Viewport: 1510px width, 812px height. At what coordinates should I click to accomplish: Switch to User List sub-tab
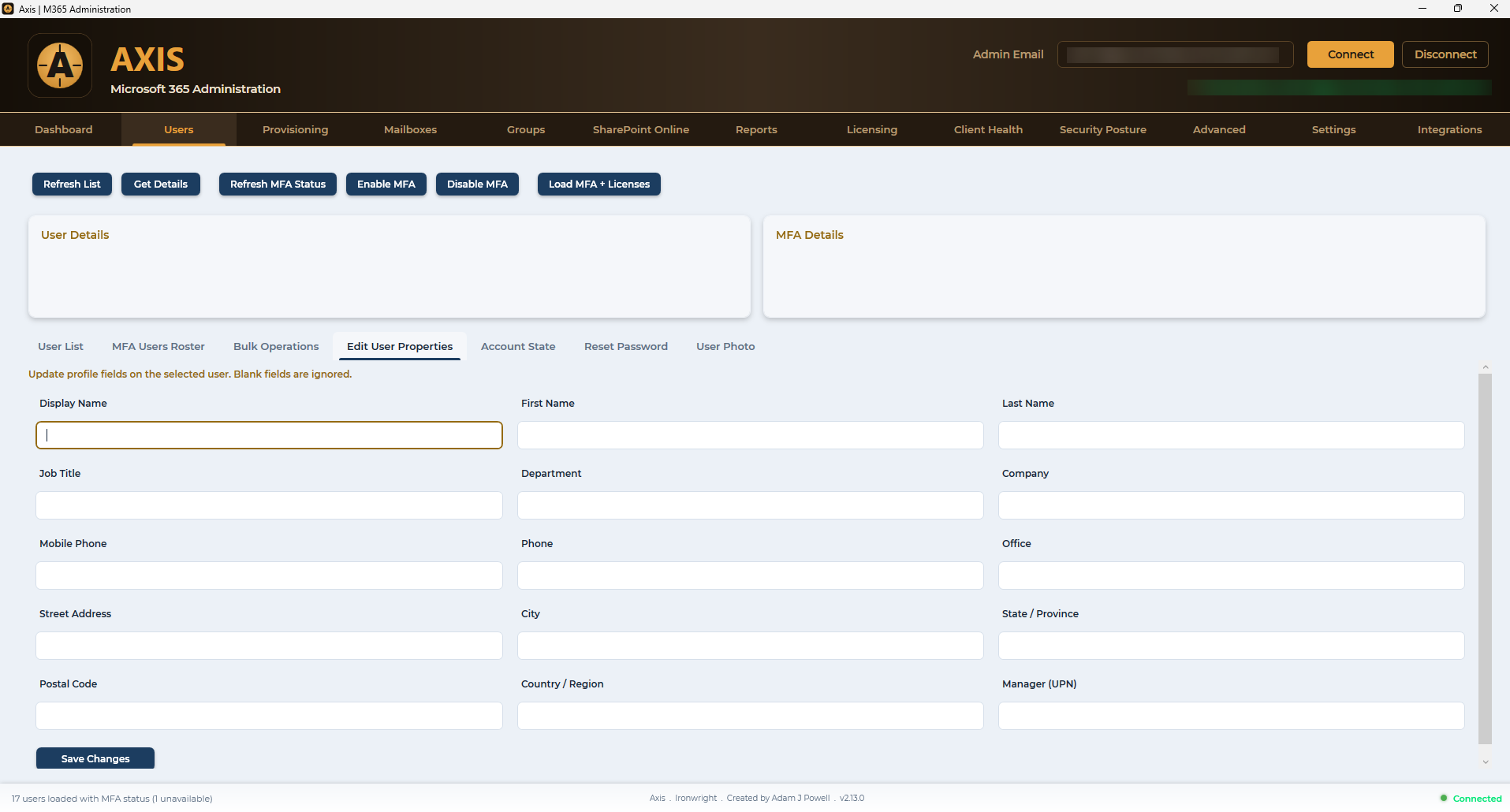click(61, 346)
